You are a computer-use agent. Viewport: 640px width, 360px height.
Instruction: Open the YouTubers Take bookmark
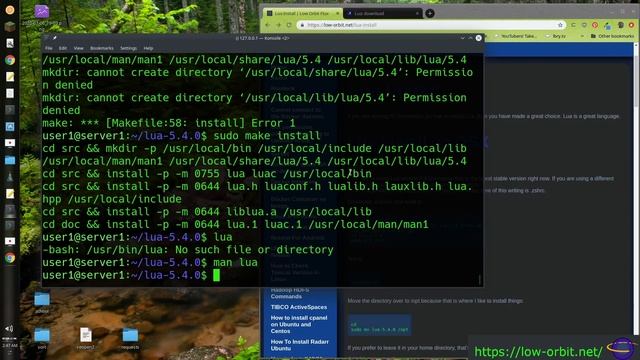(x=515, y=36)
